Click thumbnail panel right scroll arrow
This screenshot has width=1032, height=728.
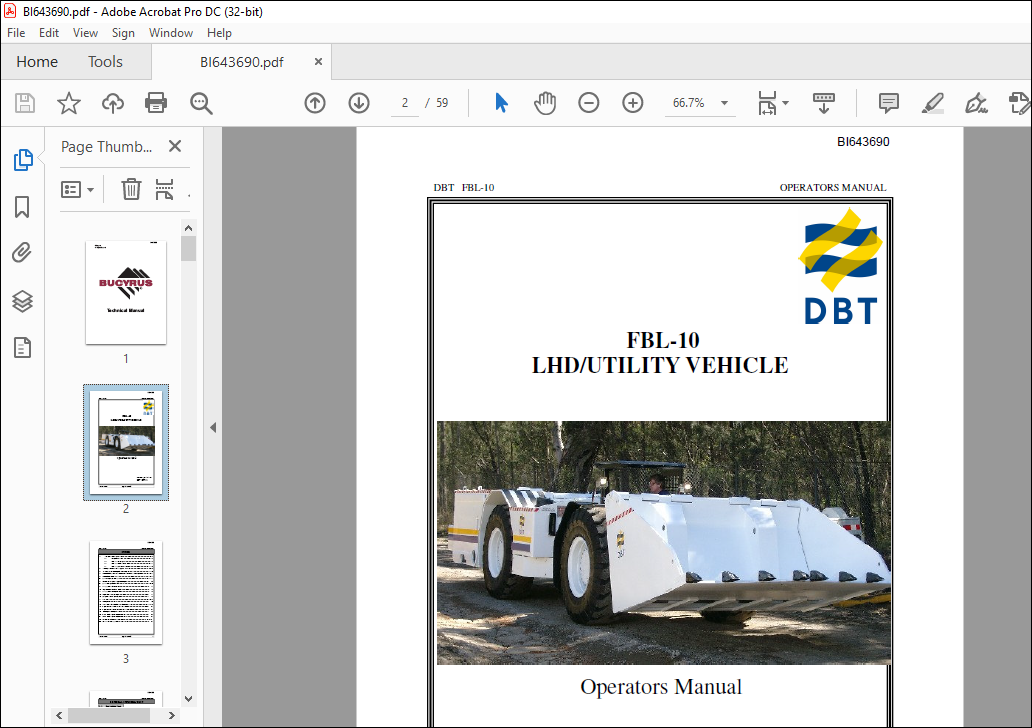[x=172, y=715]
